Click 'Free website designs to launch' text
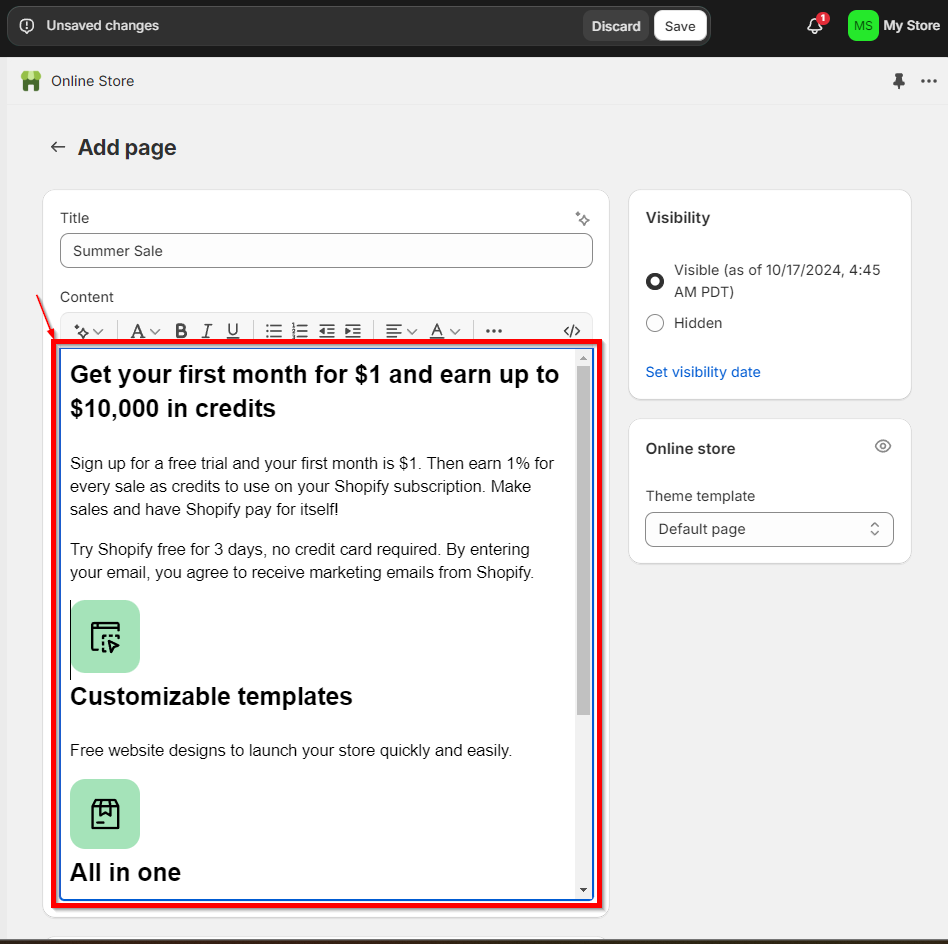This screenshot has width=948, height=944. (291, 750)
